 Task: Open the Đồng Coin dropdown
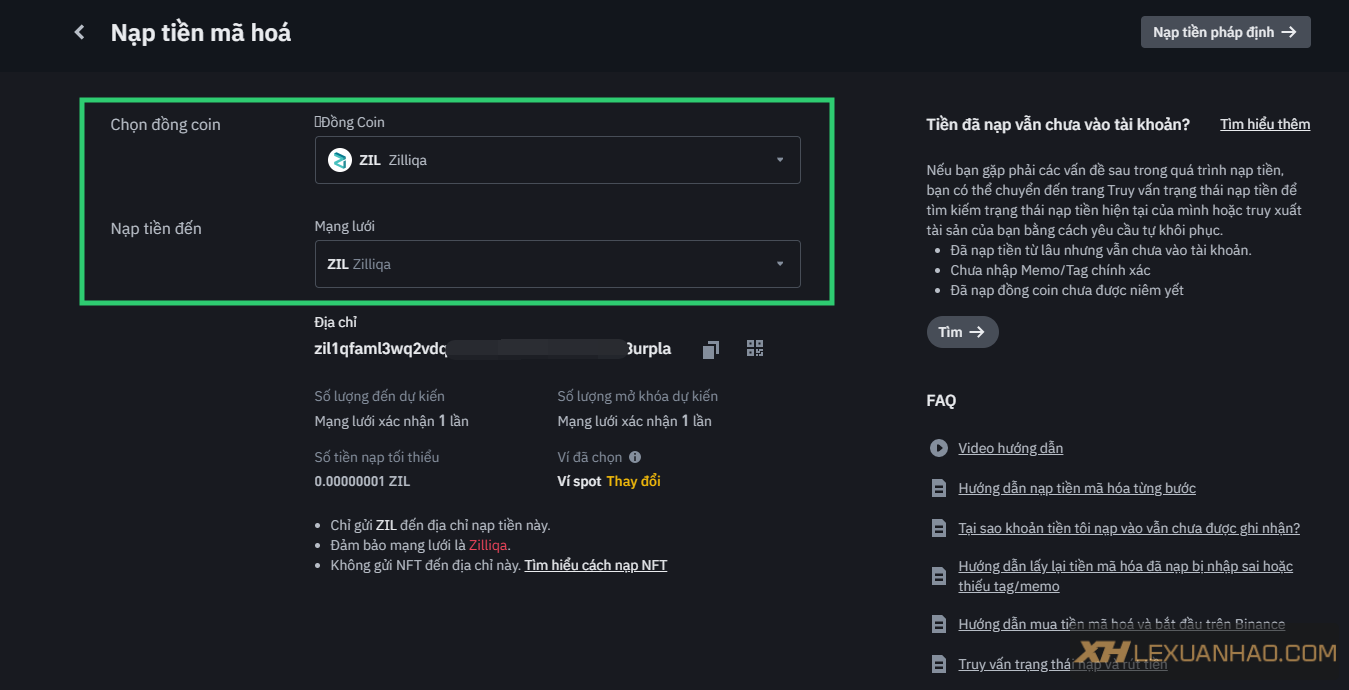(x=557, y=160)
